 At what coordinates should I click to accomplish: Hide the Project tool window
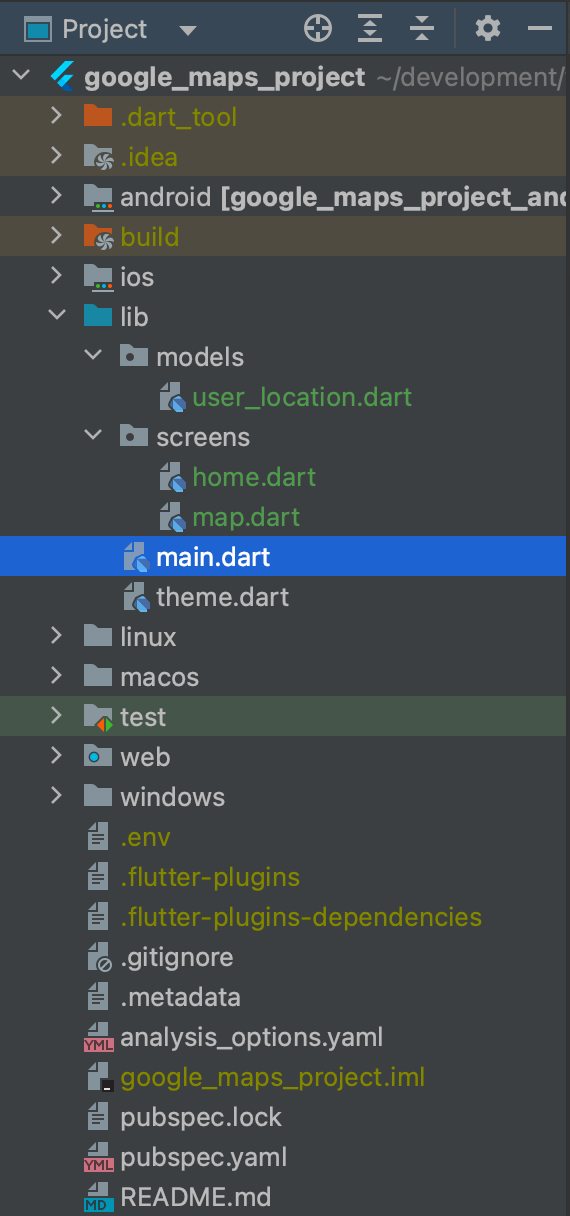540,29
